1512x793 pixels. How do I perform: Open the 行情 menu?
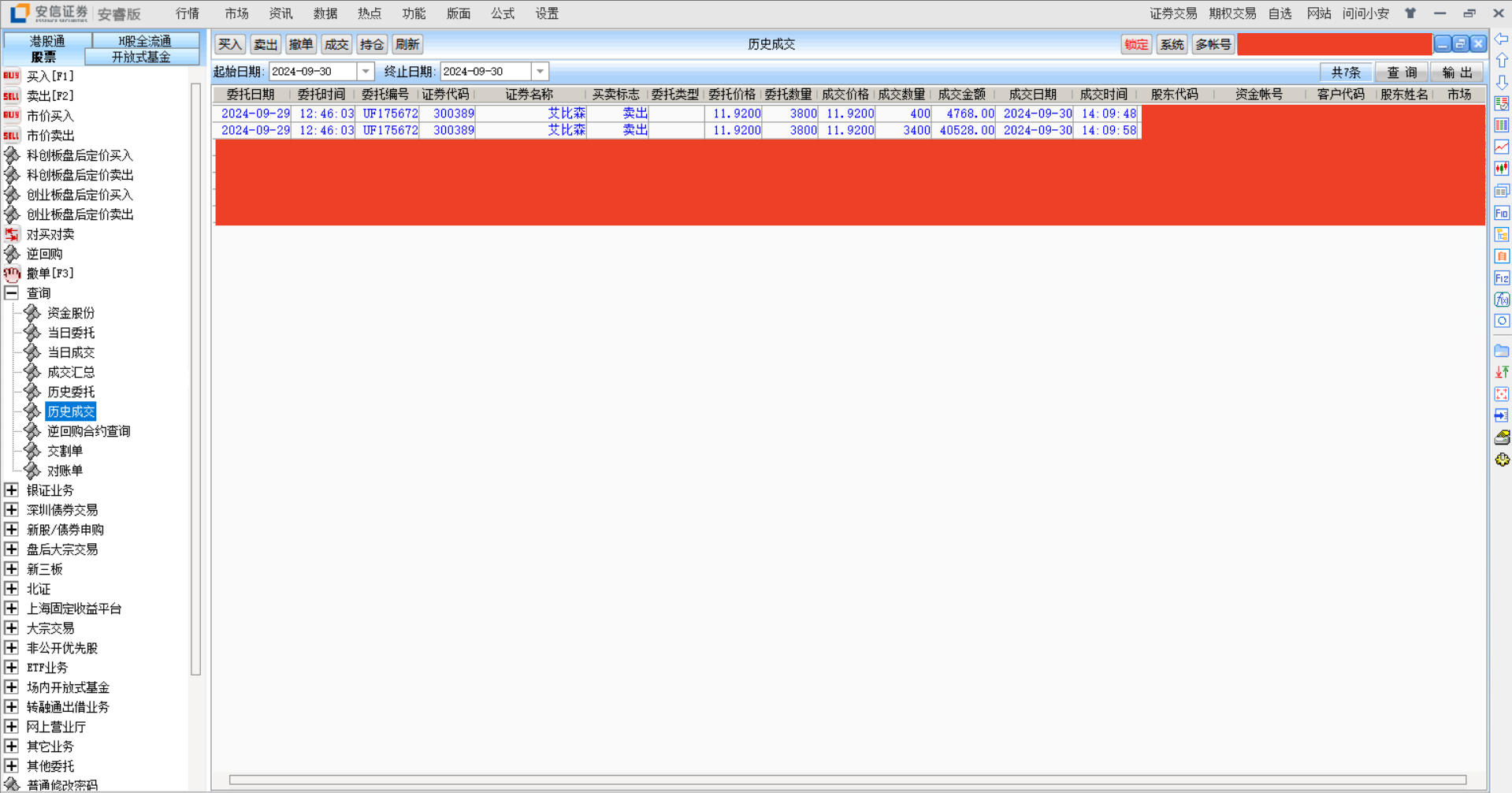188,13
